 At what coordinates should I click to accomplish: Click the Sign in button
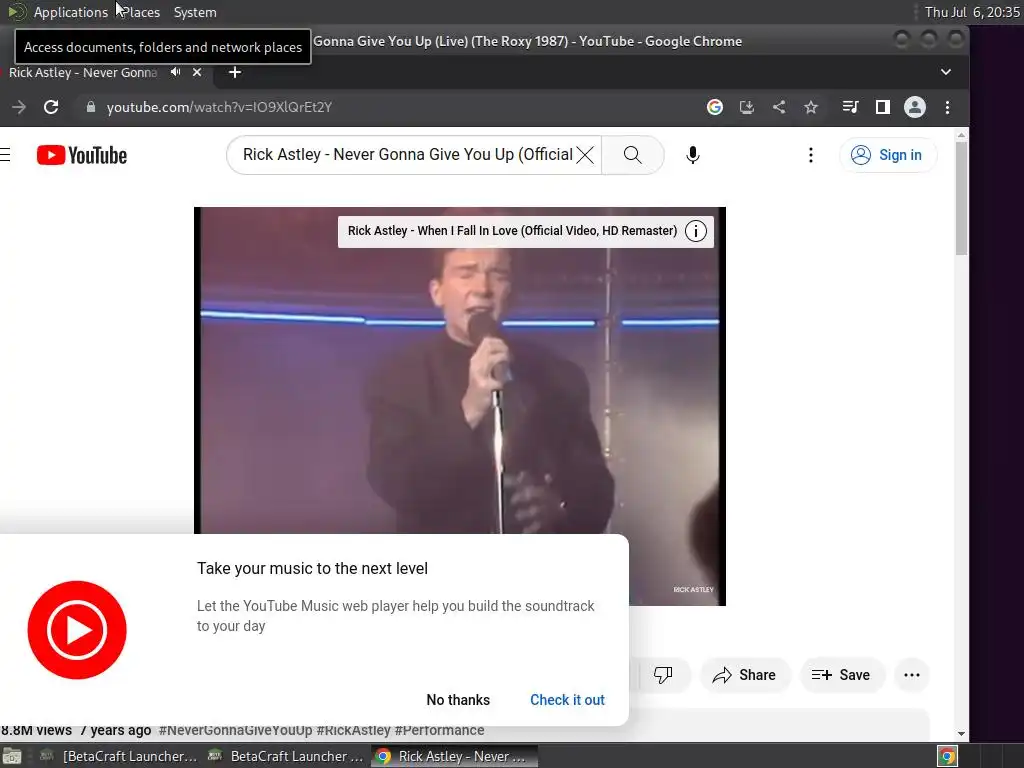click(888, 155)
